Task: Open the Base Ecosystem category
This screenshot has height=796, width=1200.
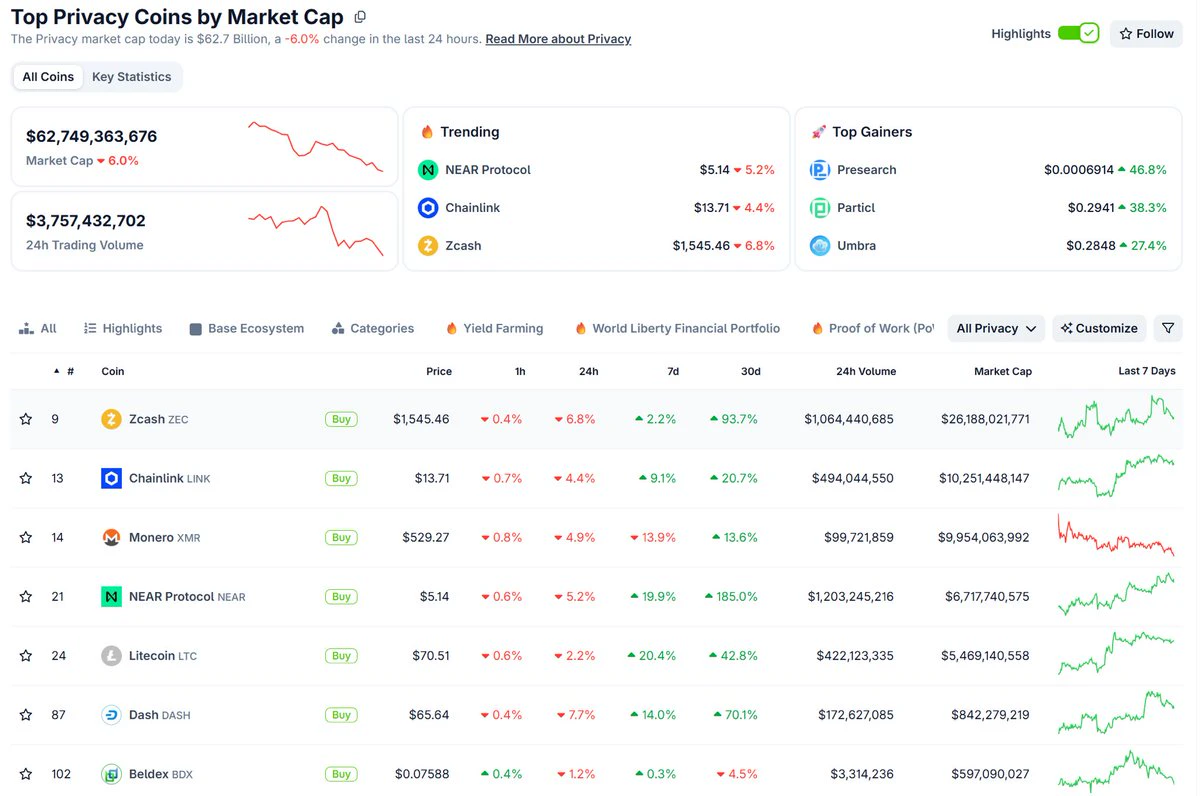Action: [x=247, y=328]
